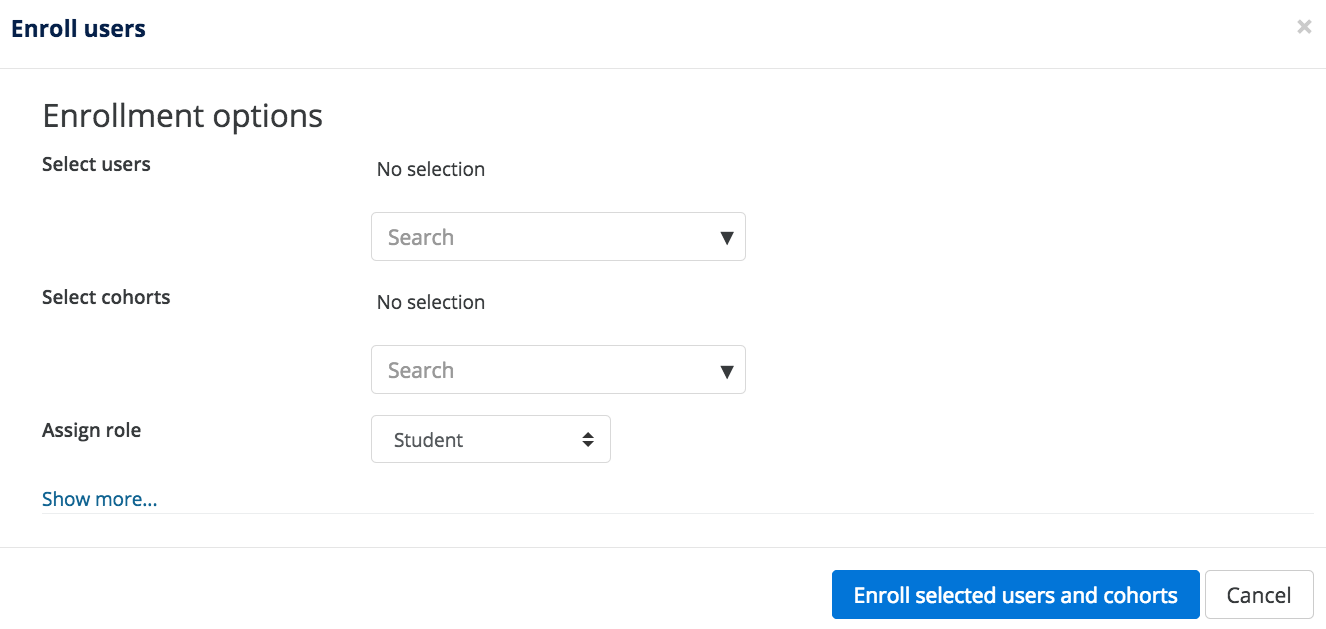Click the Select users field label
The height and width of the screenshot is (629, 1326).
[96, 164]
